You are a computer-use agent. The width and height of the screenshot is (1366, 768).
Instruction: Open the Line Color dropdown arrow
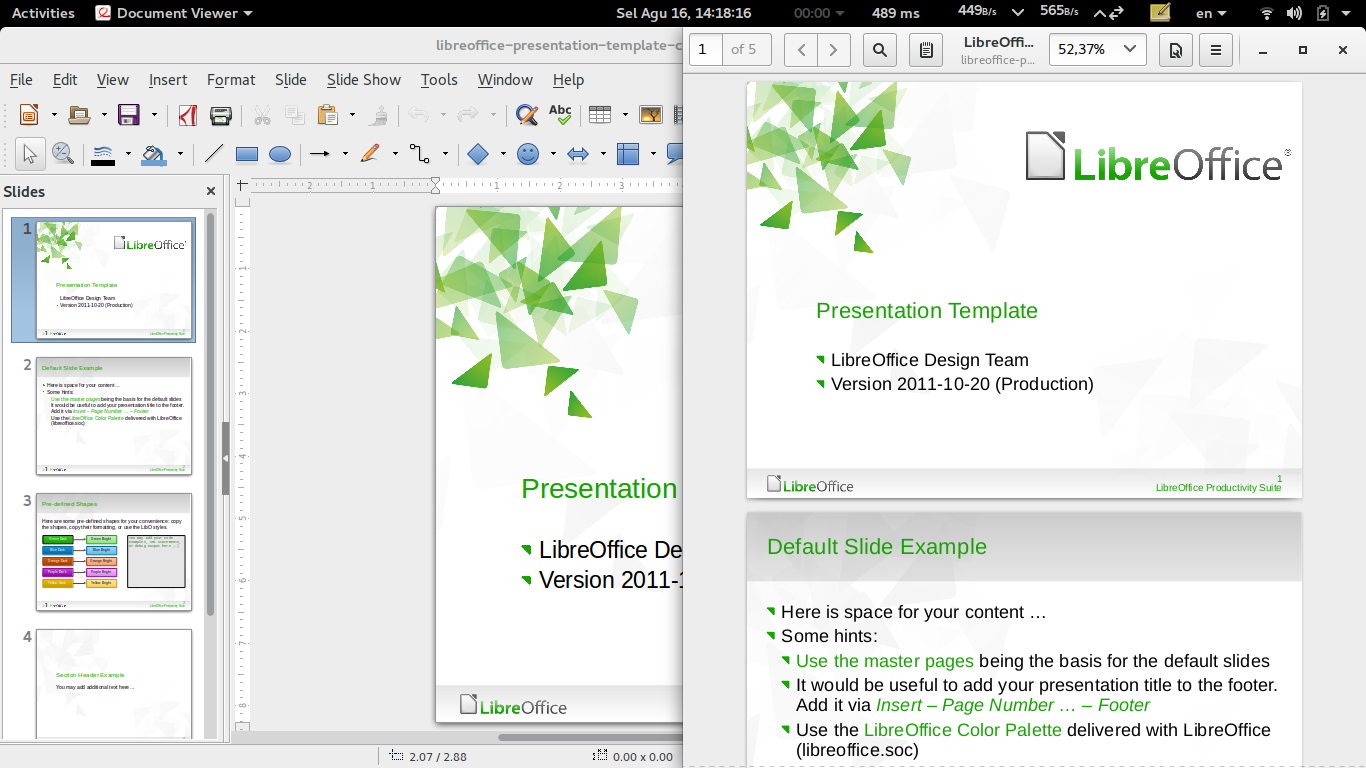coord(128,154)
